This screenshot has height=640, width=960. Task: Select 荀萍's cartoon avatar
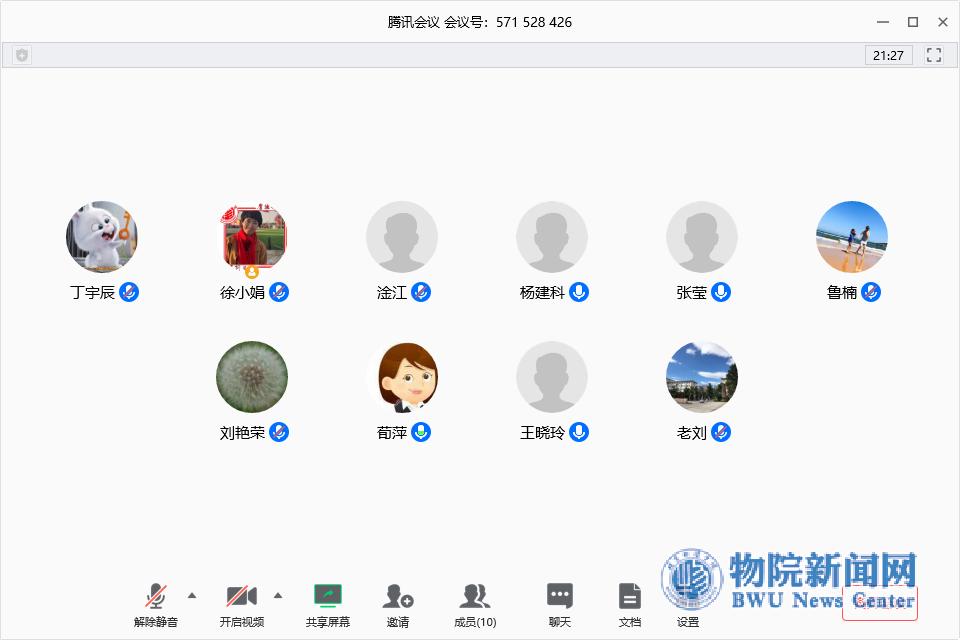pos(402,377)
